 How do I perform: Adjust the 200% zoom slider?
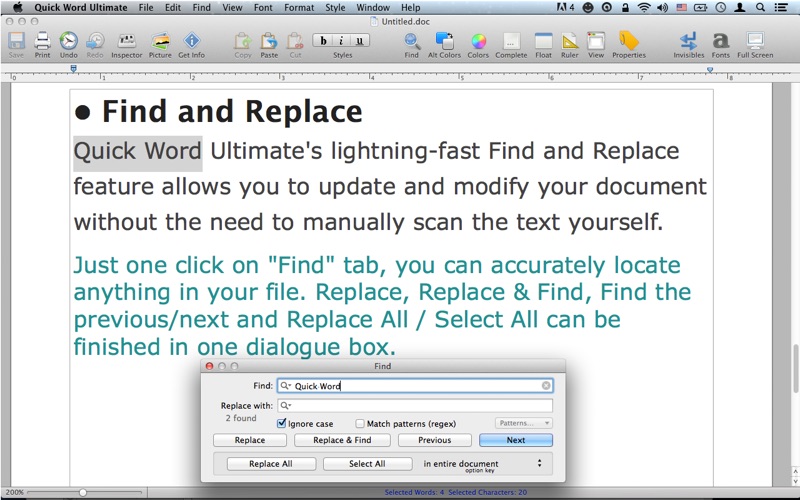[83, 492]
